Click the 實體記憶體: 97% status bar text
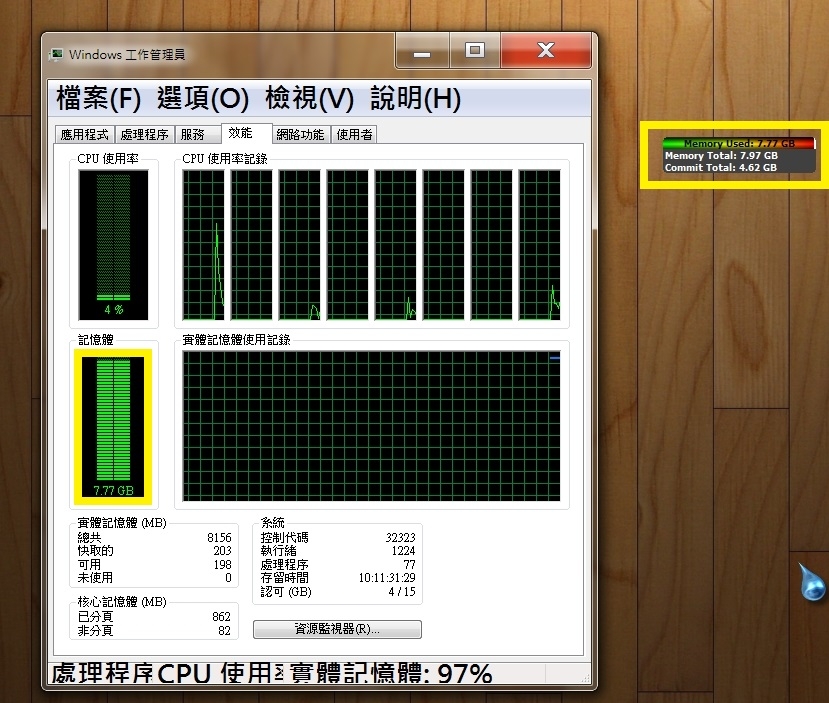Viewport: 829px width, 703px height. 391,673
